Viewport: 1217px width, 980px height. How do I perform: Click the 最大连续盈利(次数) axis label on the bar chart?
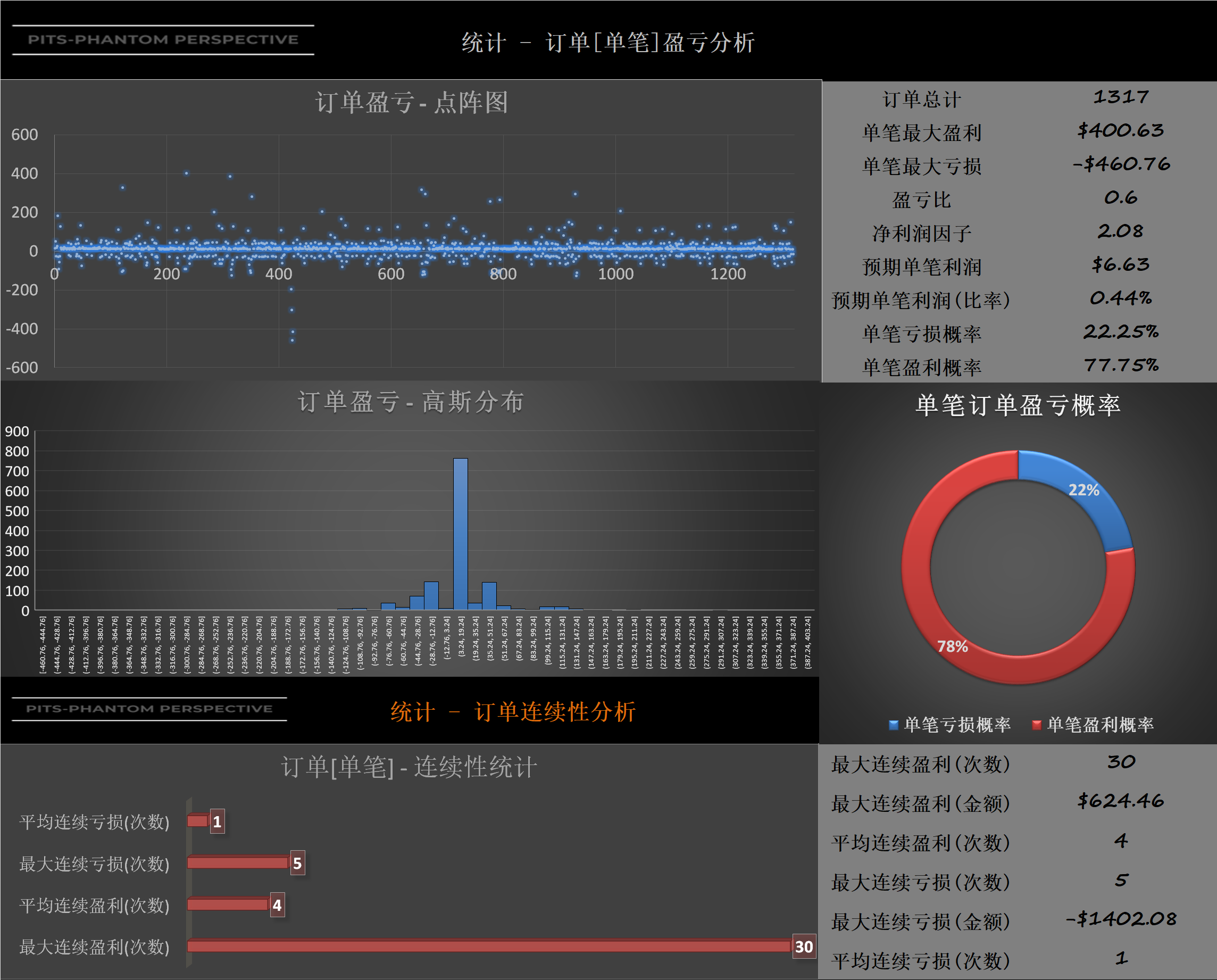(94, 946)
